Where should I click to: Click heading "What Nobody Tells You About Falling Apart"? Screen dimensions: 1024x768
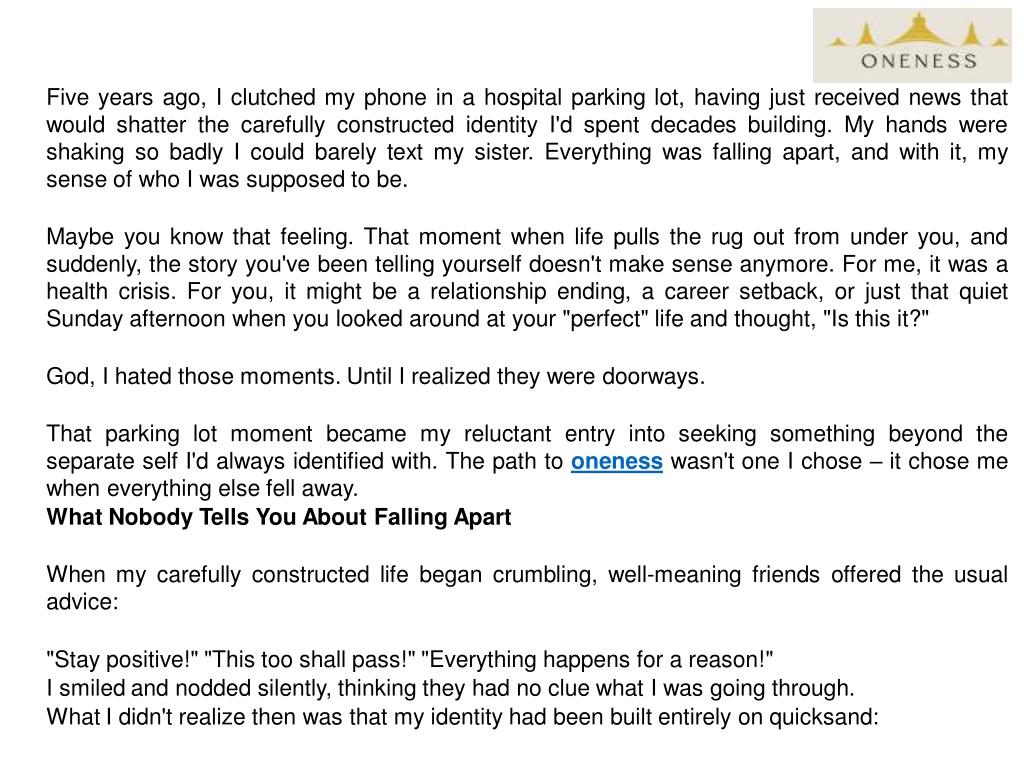[279, 517]
